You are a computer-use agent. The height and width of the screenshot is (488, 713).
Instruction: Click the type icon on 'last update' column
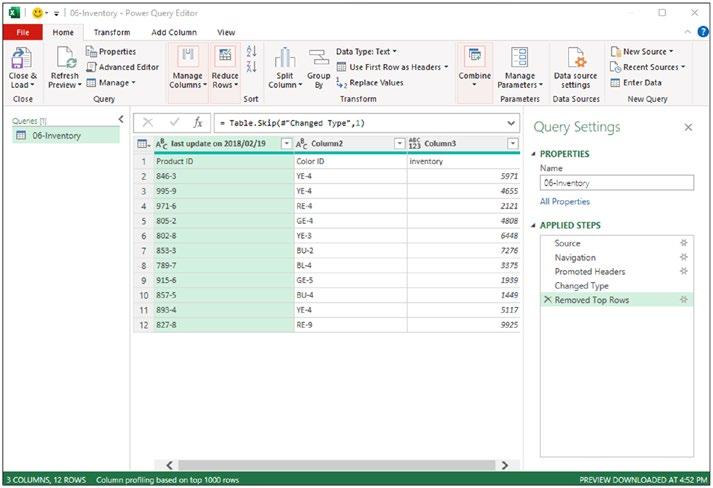[162, 144]
